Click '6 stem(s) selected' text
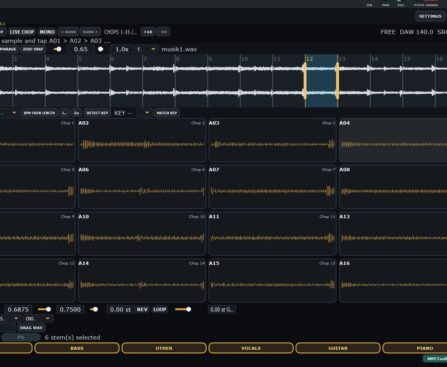This screenshot has height=367, width=447. pyautogui.click(x=72, y=337)
